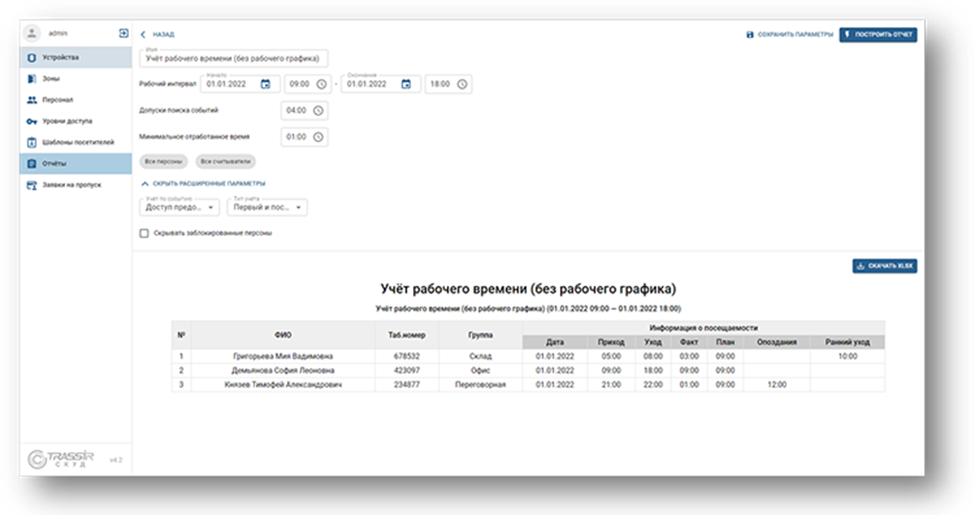Click the Группа column header
Image resolution: width=975 pixels, height=515 pixels.
(x=481, y=335)
